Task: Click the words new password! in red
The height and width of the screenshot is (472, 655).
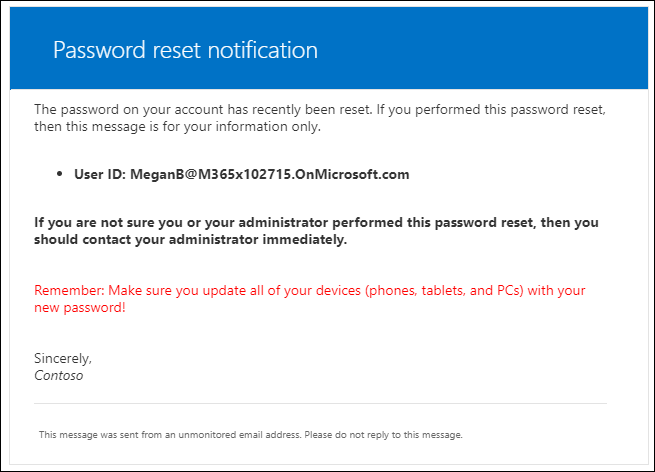Action: [80, 308]
